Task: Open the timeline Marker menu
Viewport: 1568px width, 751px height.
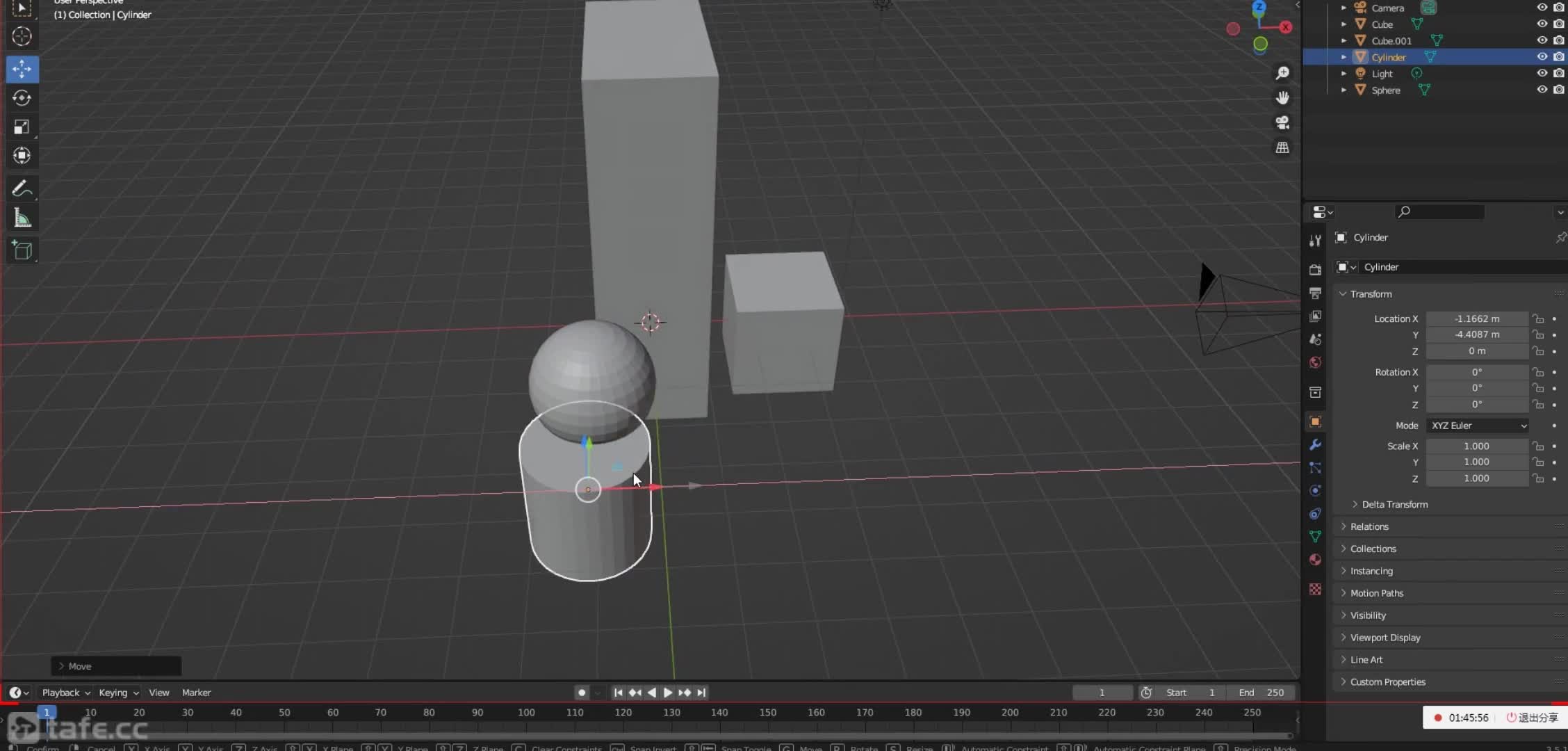Action: coord(196,693)
